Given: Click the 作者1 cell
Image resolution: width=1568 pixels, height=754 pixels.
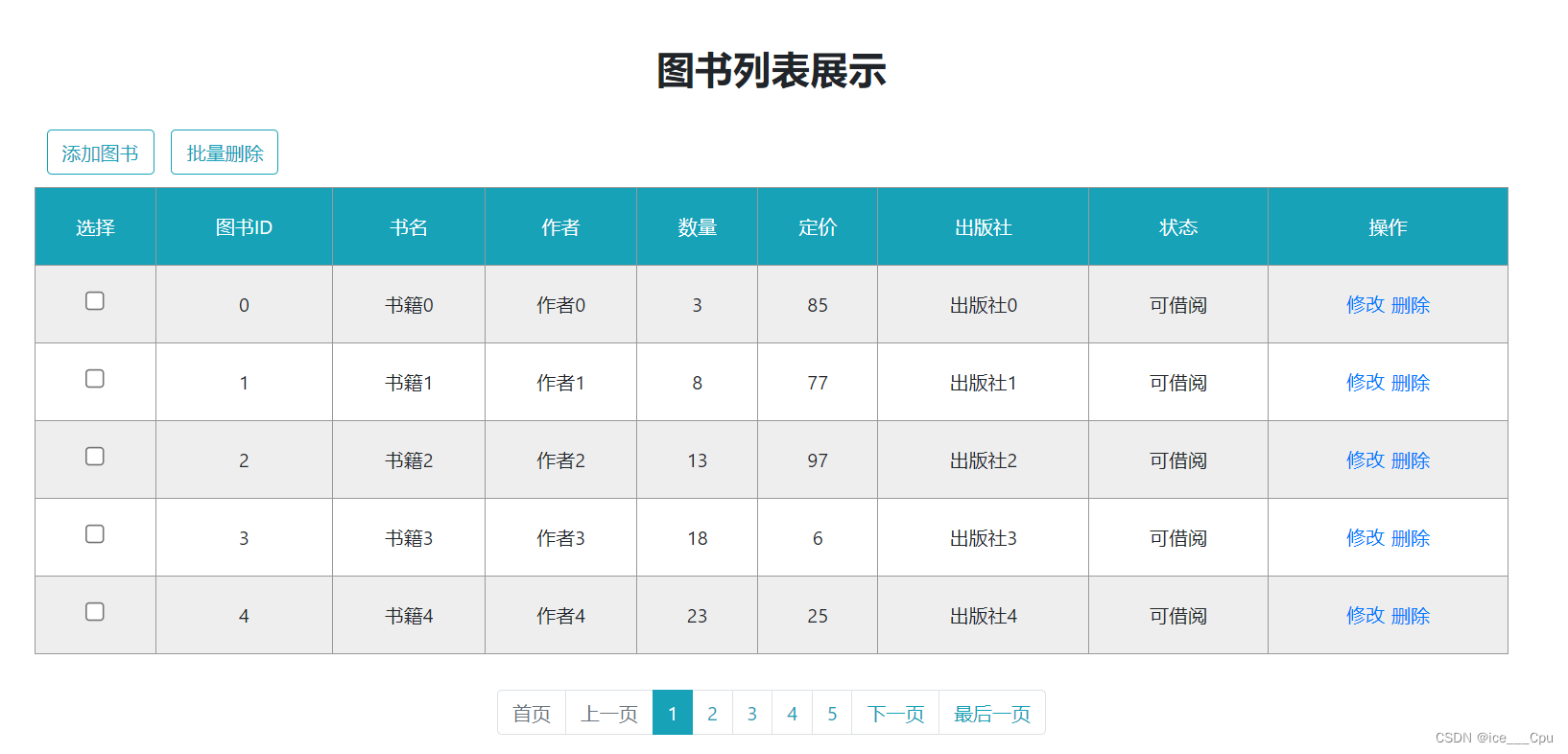Looking at the screenshot, I should point(560,383).
